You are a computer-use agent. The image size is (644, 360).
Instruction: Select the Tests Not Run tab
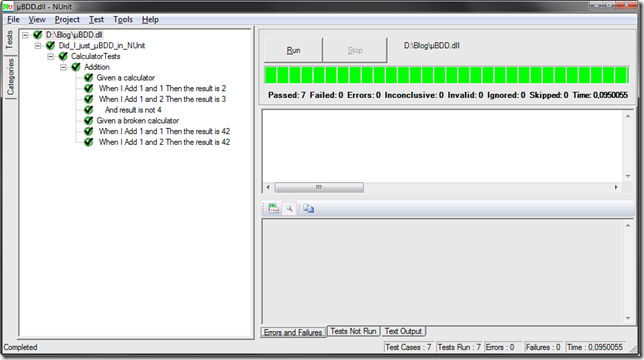[353, 331]
